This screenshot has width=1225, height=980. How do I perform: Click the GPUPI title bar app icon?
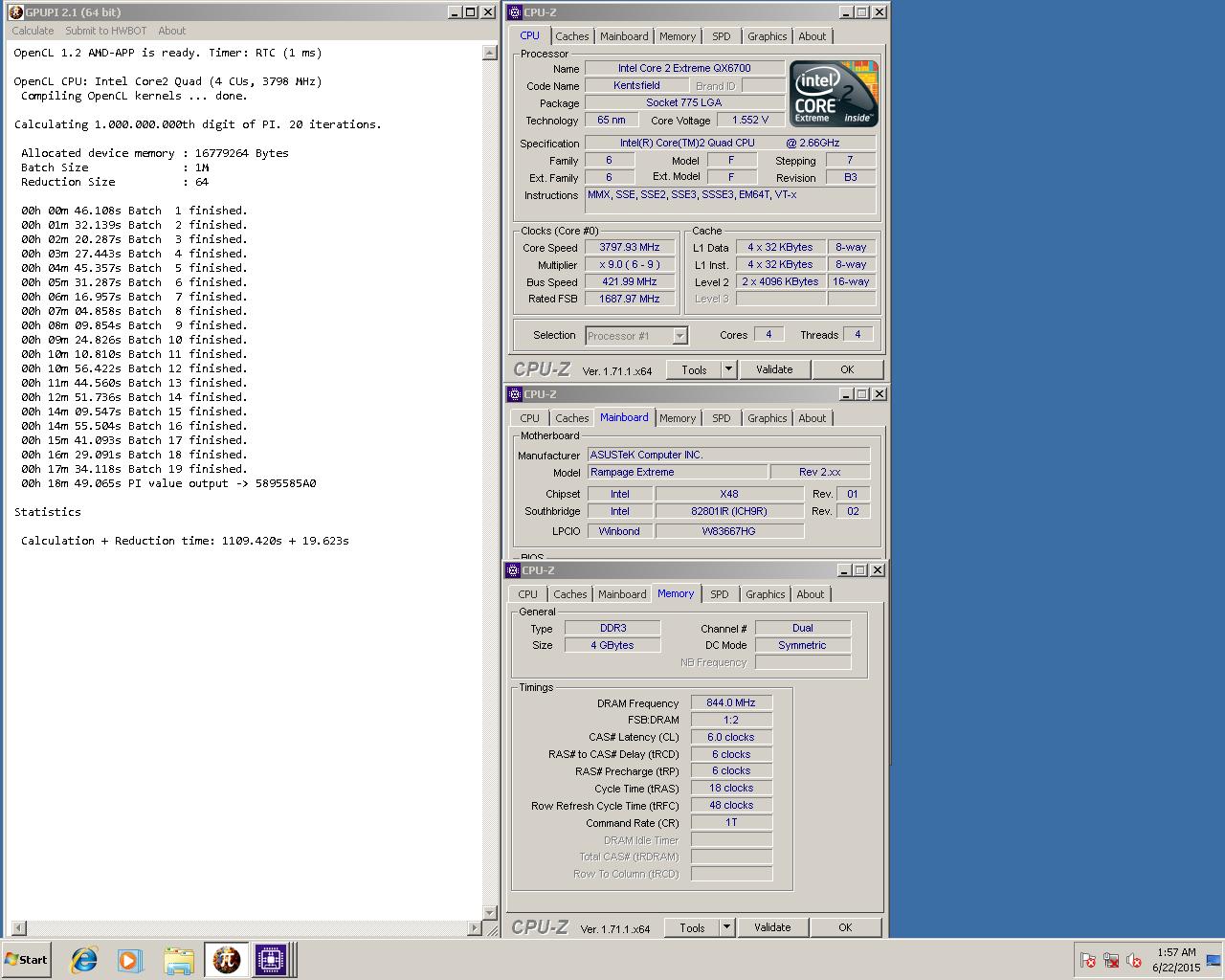pos(16,12)
